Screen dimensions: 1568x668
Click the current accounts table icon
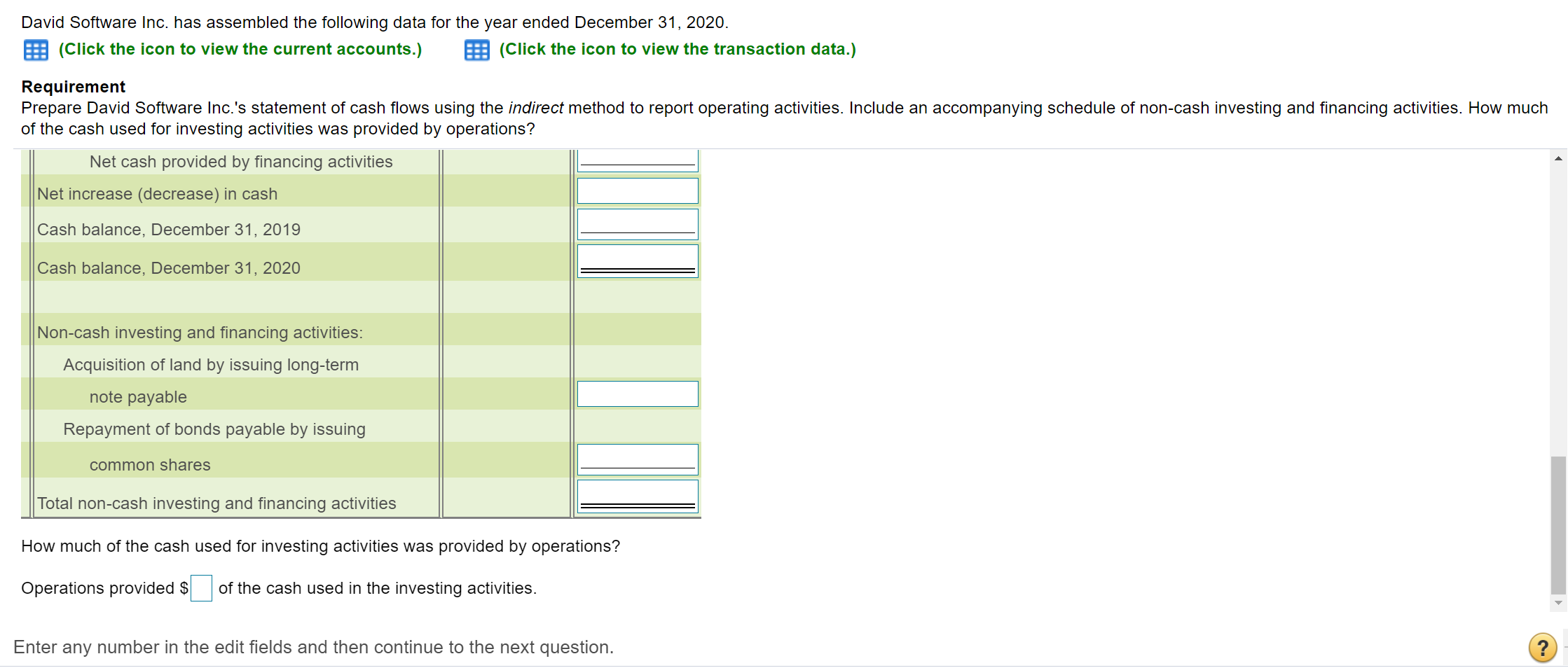pos(35,49)
